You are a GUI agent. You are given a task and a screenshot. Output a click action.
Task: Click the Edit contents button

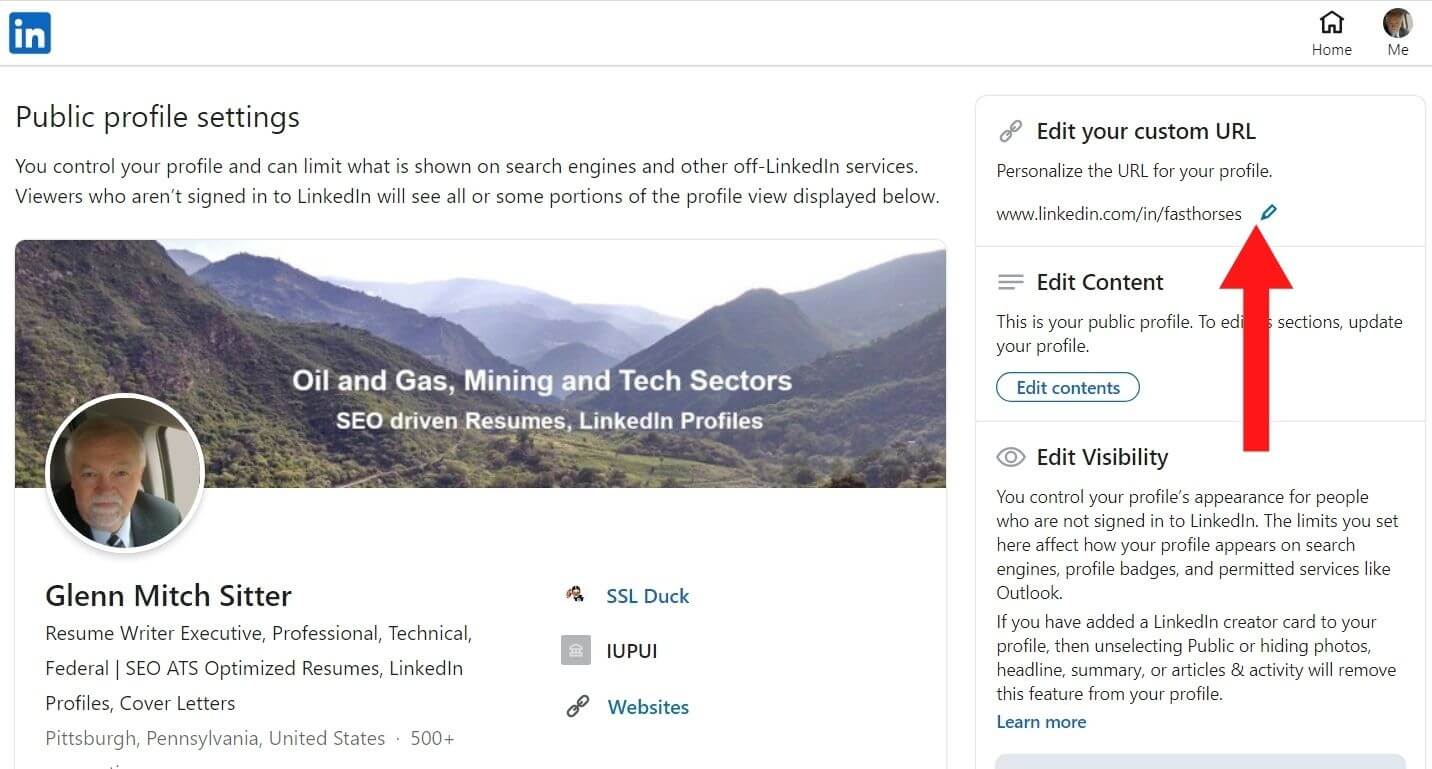1067,387
